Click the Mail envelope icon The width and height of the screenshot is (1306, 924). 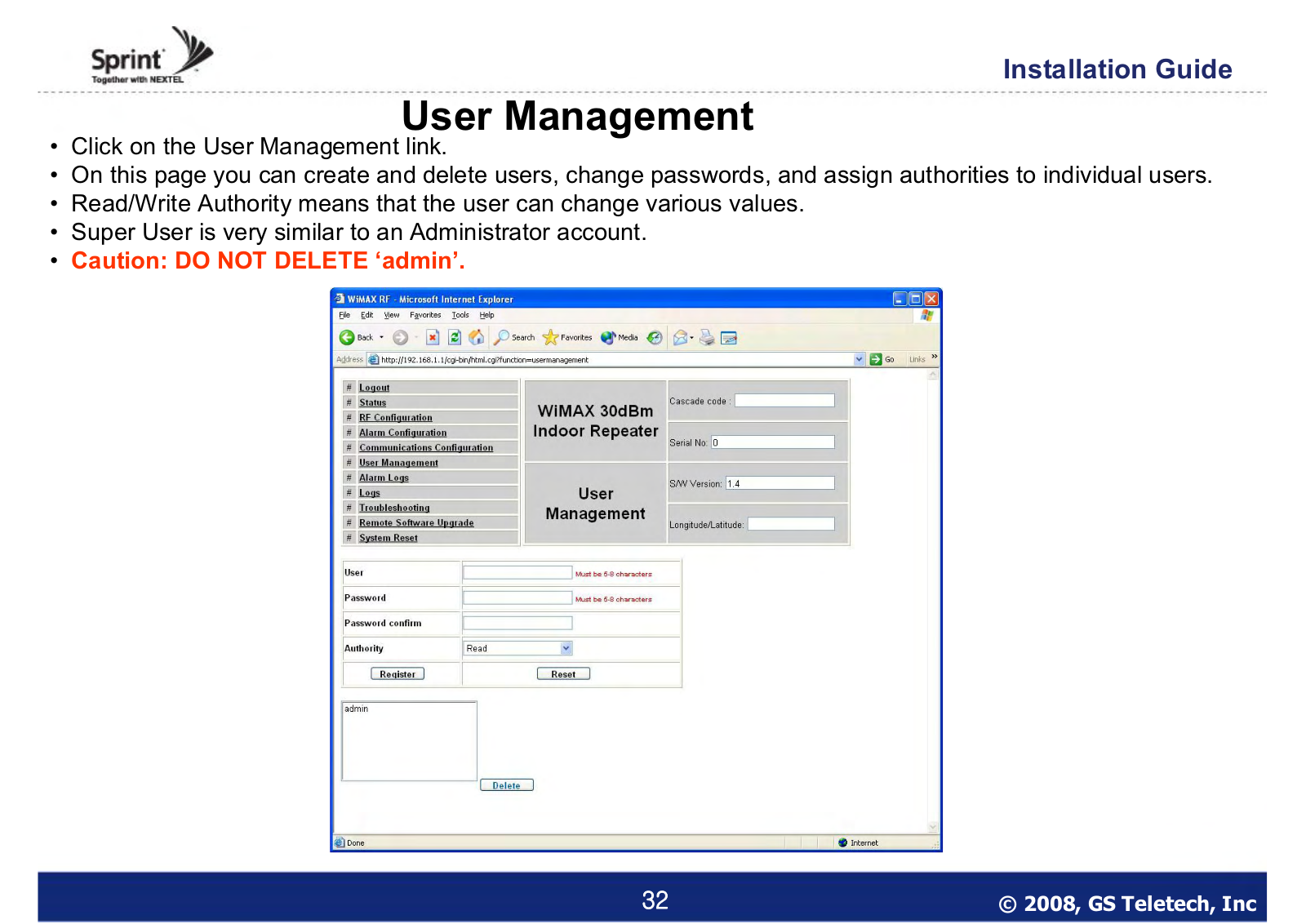click(x=680, y=337)
